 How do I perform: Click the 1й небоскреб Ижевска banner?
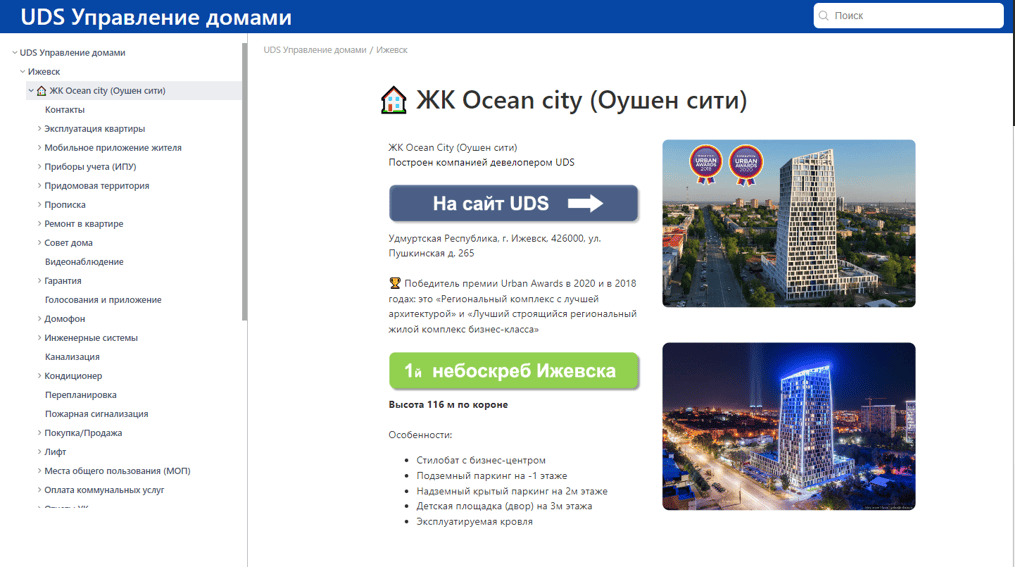pyautogui.click(x=514, y=371)
